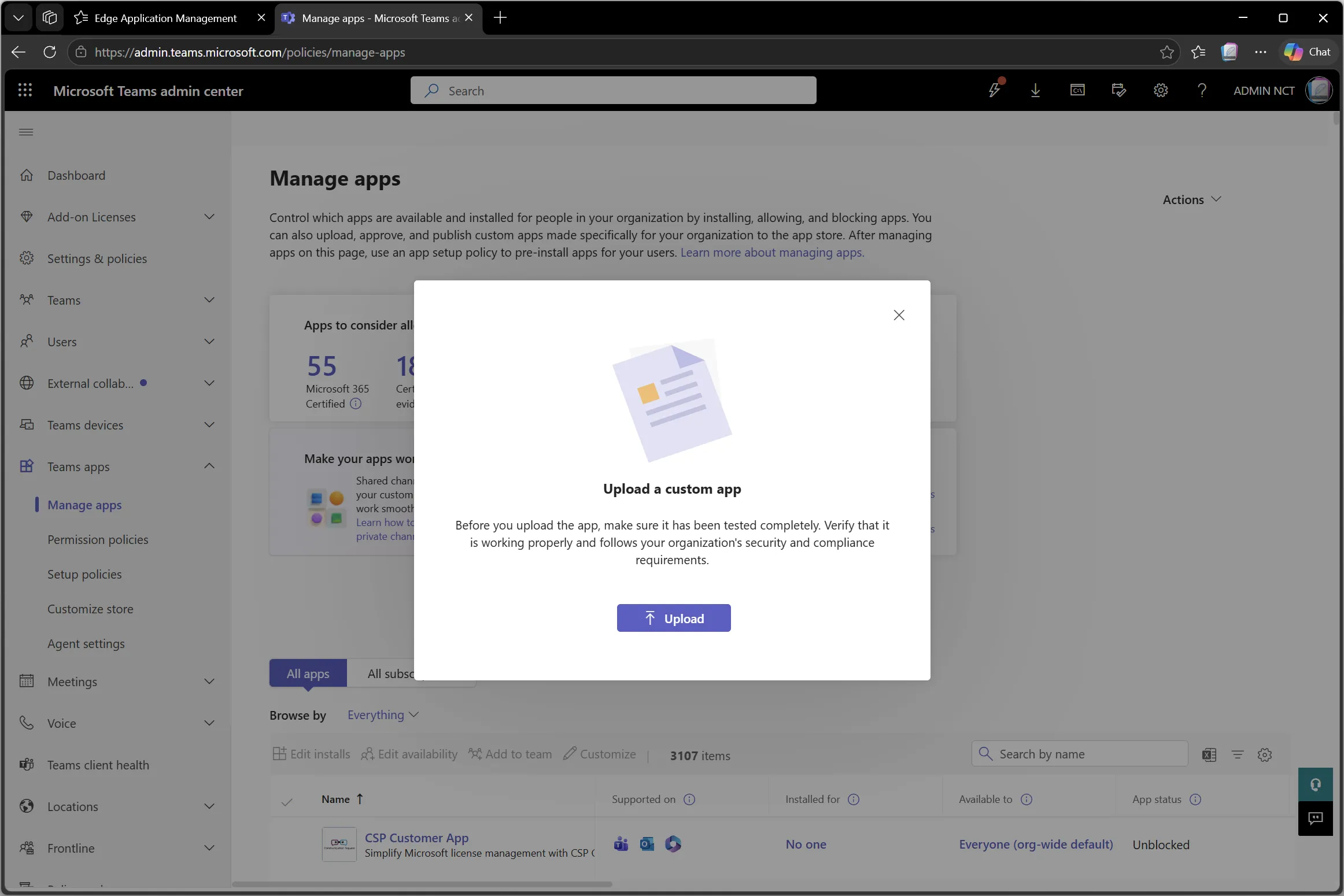Open Permission policies page
Viewport: 1344px width, 896px height.
click(98, 539)
